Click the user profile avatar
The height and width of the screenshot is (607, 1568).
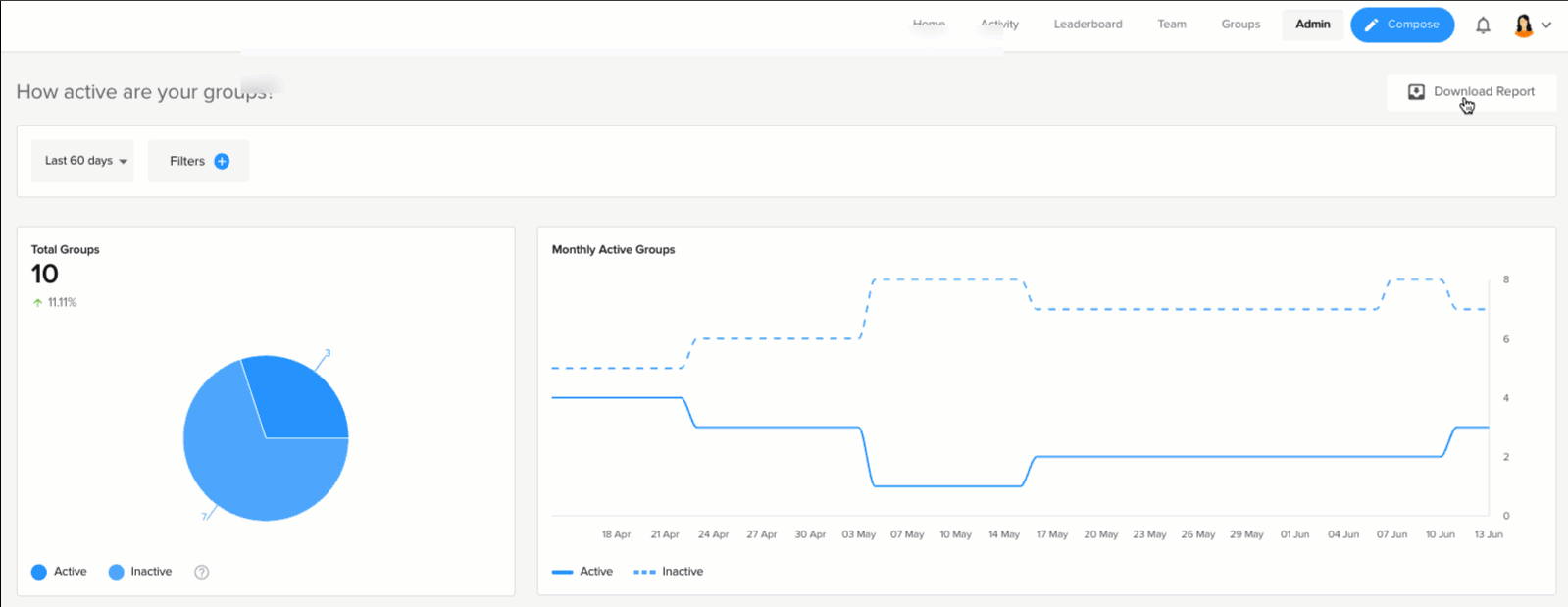(x=1524, y=25)
